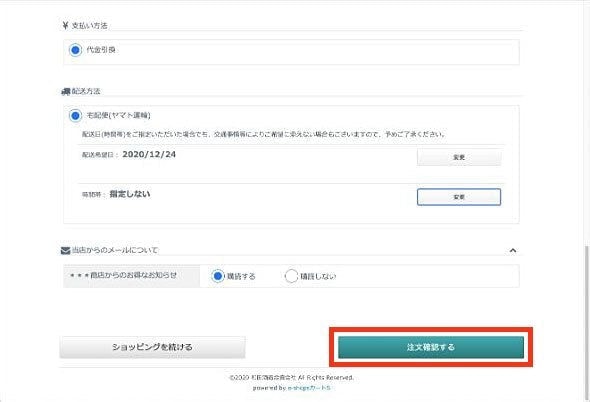Click the 支払い方法 section heading
Screen dimensions: 590x402
click(90, 26)
